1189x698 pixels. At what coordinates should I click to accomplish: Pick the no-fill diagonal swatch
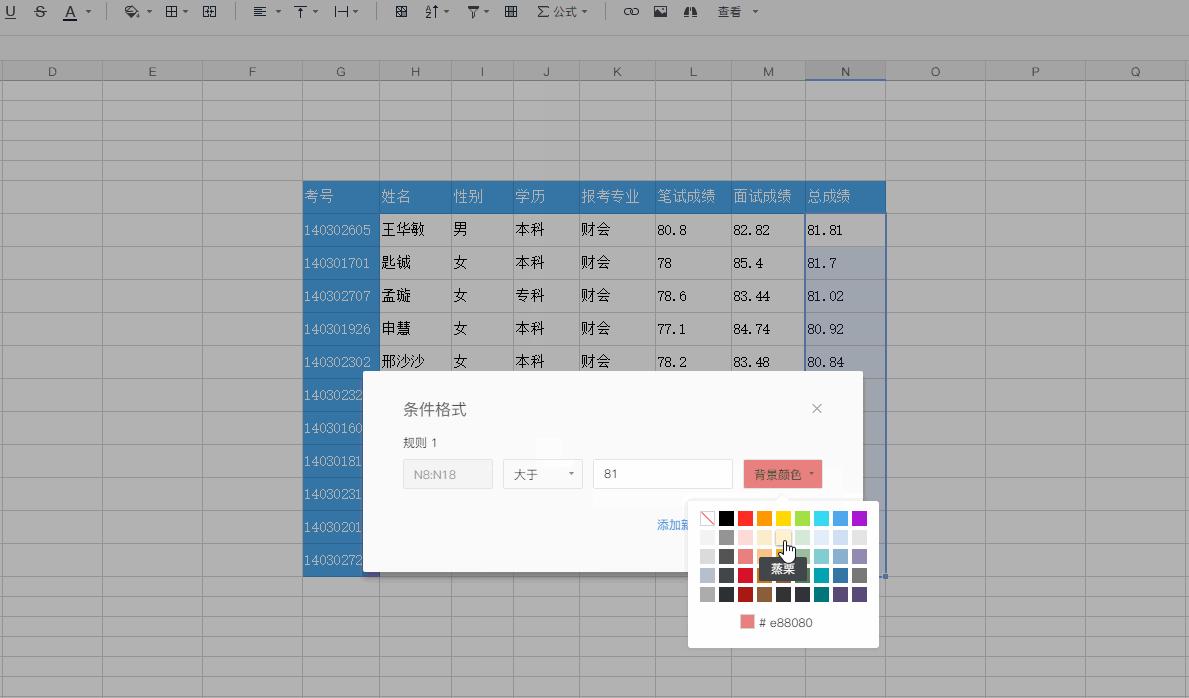point(708,518)
